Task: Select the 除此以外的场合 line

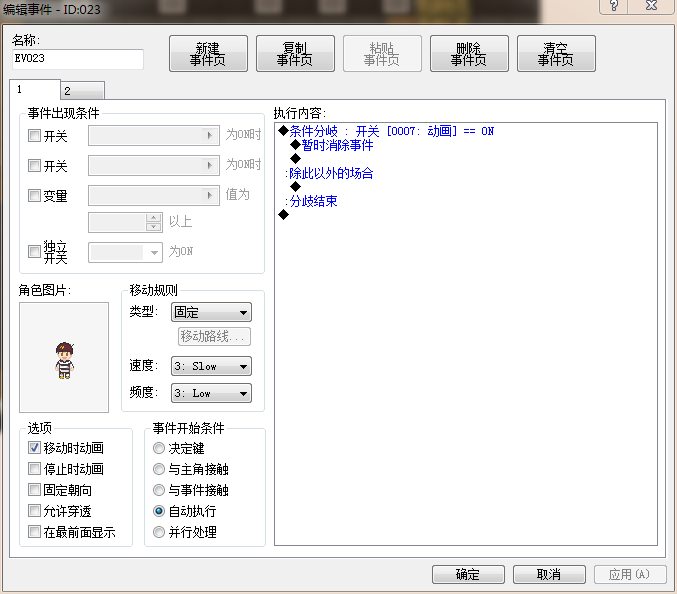Action: click(x=329, y=173)
